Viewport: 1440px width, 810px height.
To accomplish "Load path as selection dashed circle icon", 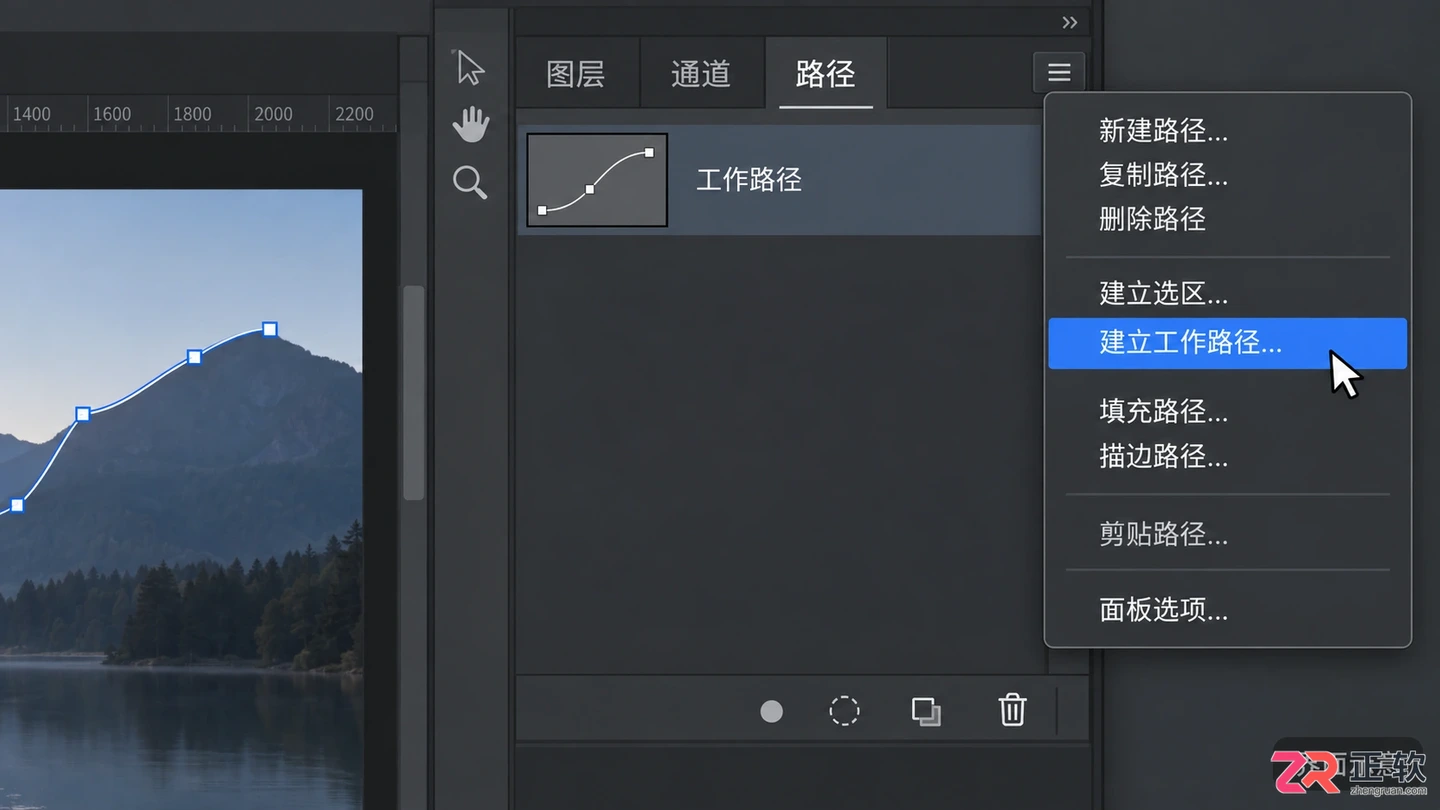I will click(x=844, y=711).
